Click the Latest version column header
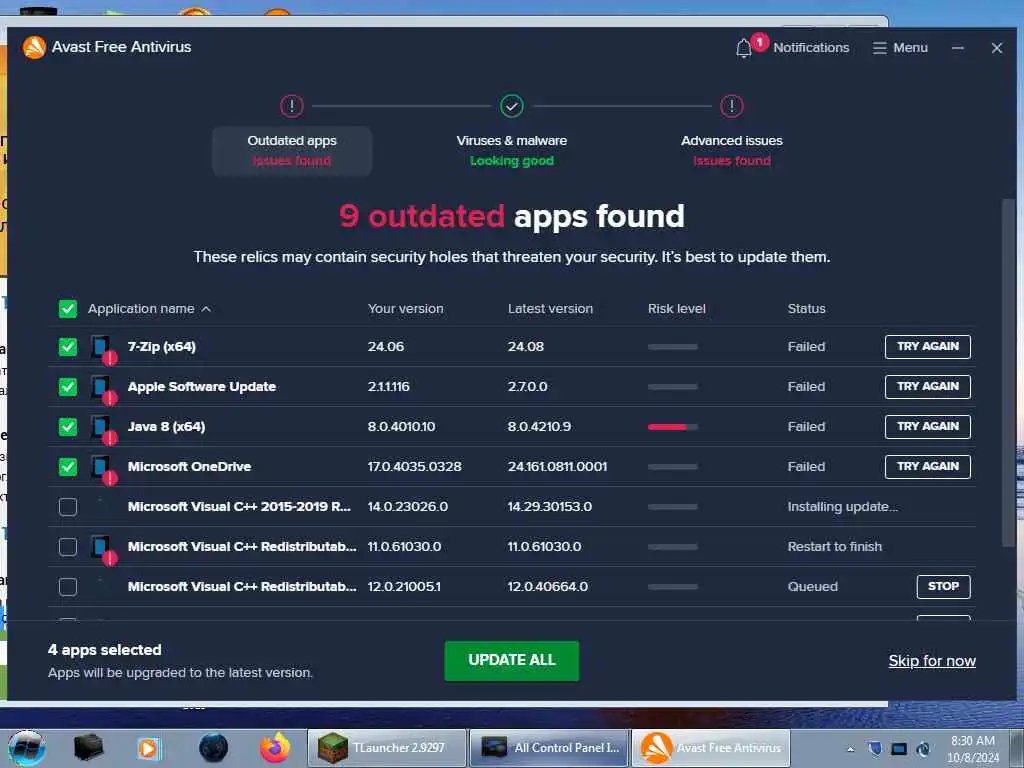Viewport: 1024px width, 768px height. click(x=550, y=308)
